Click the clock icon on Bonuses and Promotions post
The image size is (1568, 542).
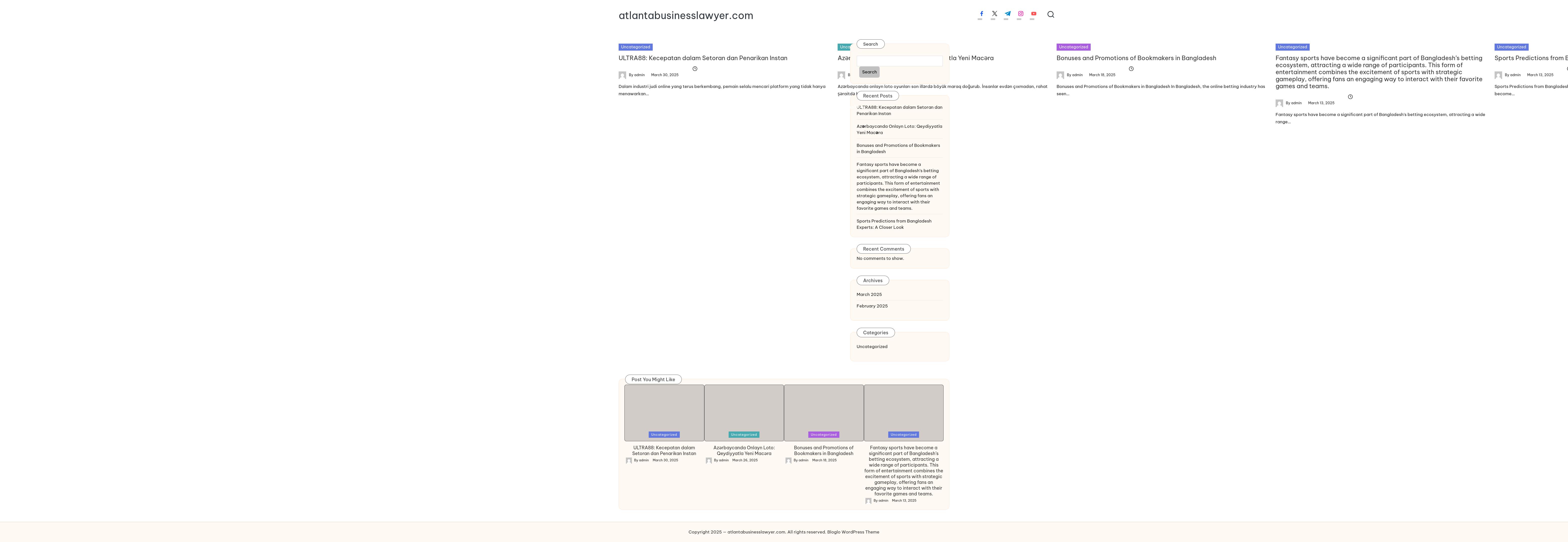pos(1131,69)
